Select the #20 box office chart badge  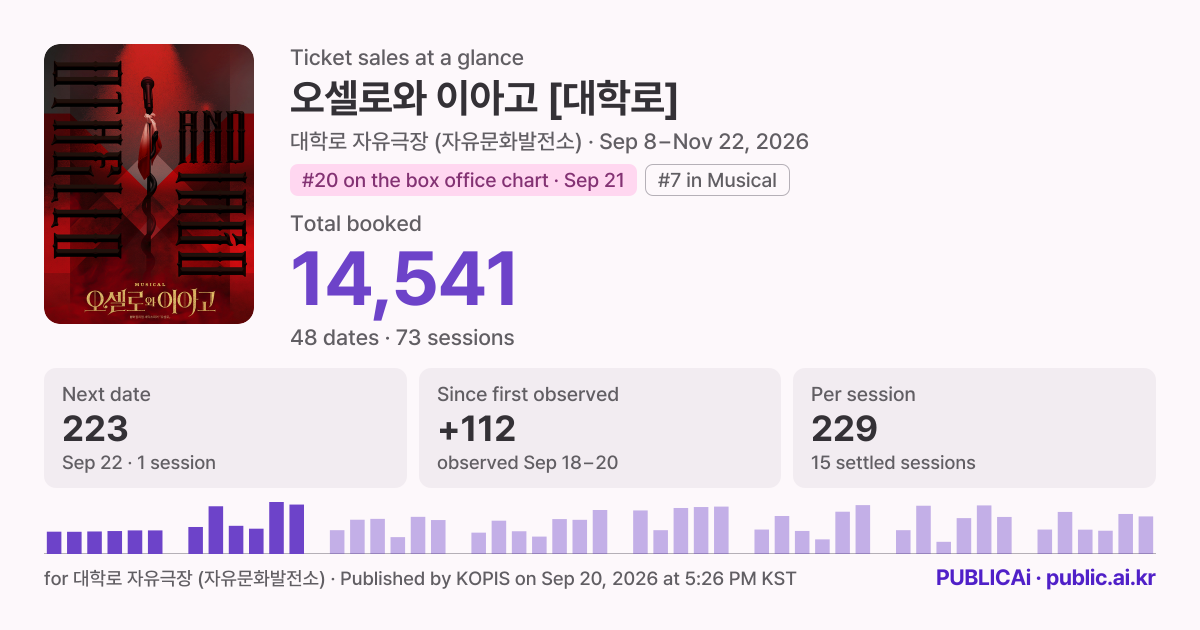tap(463, 180)
